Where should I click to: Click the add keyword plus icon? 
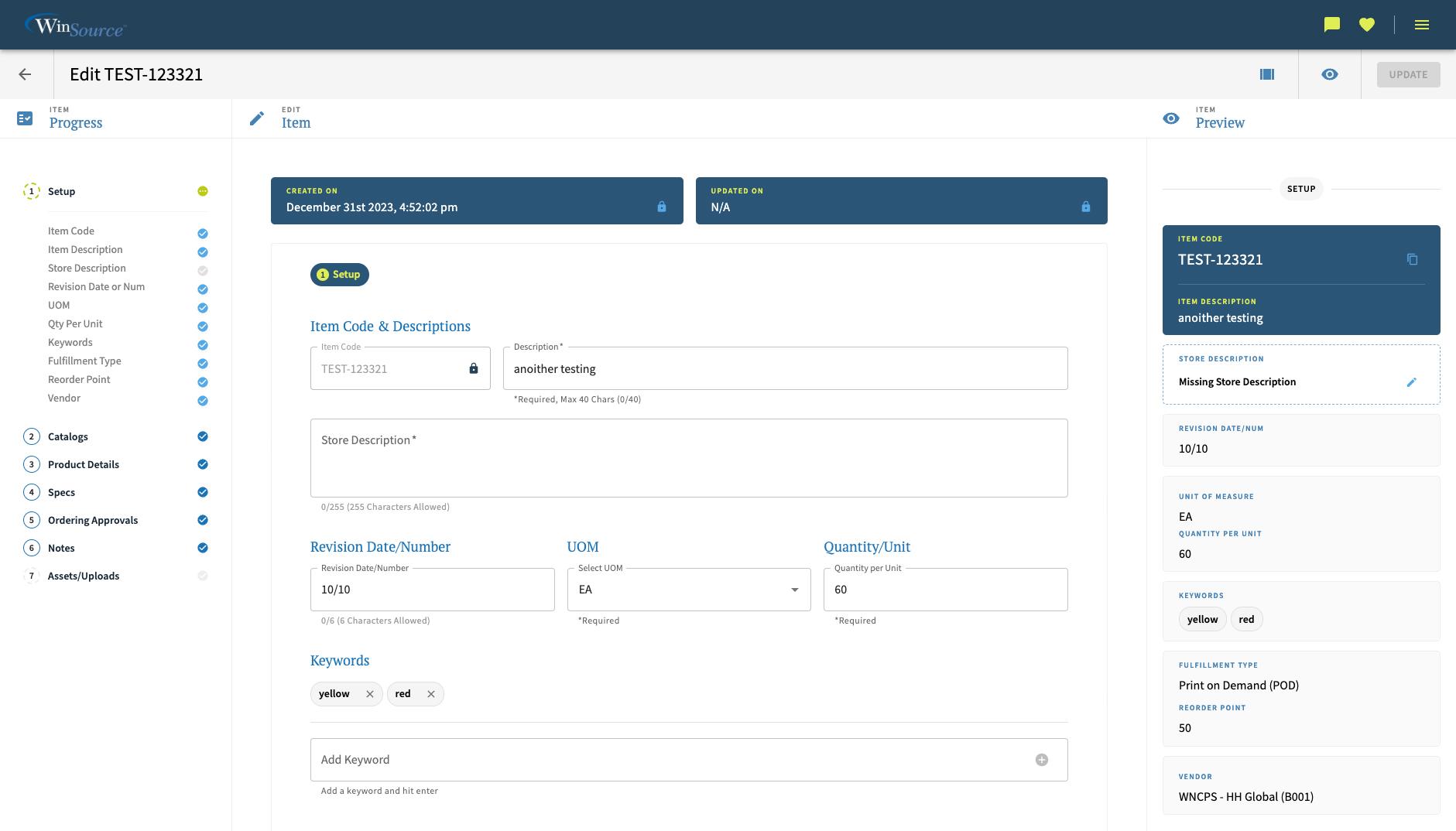(x=1041, y=760)
